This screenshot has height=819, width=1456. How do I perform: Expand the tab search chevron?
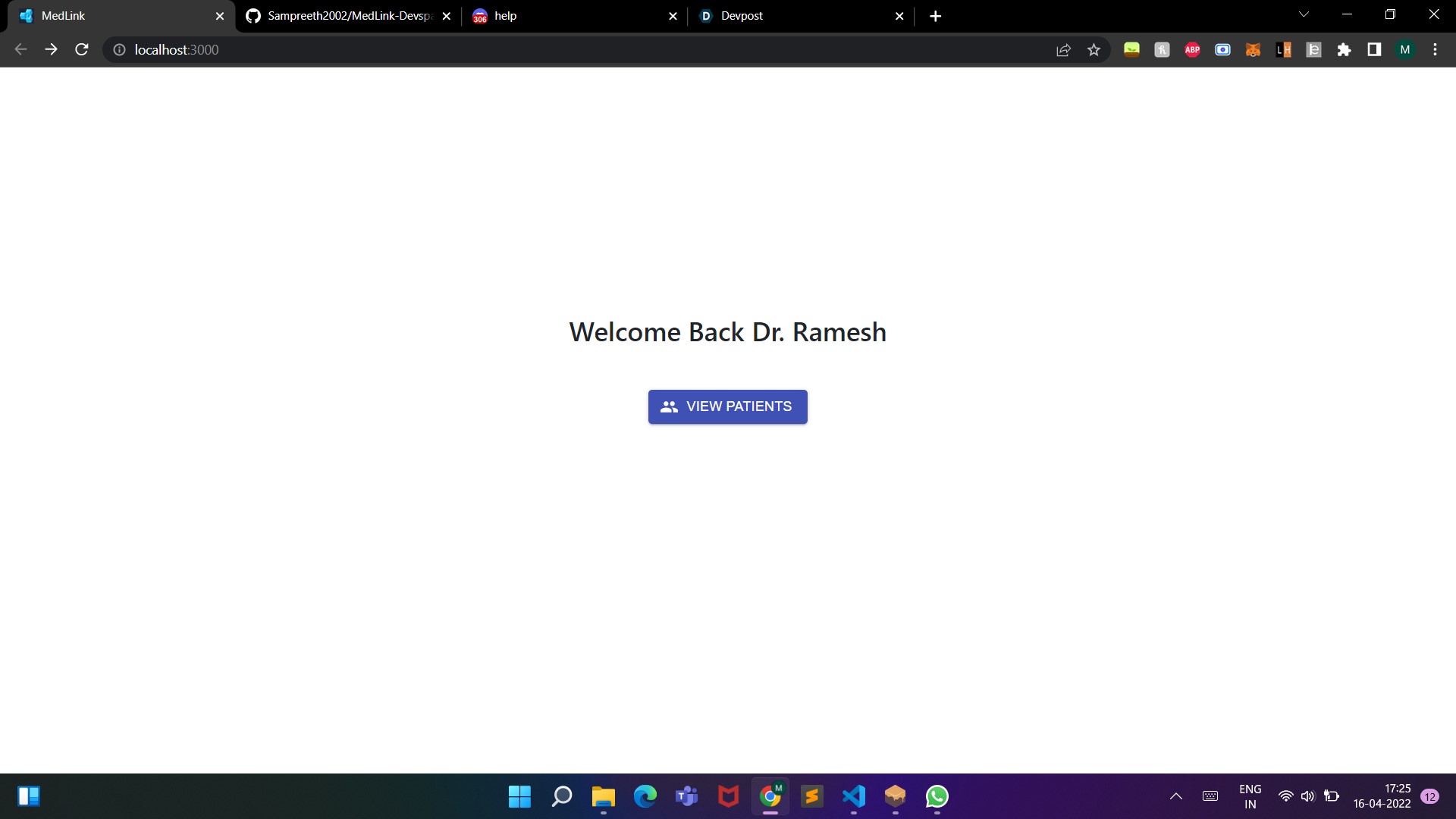pos(1304,14)
